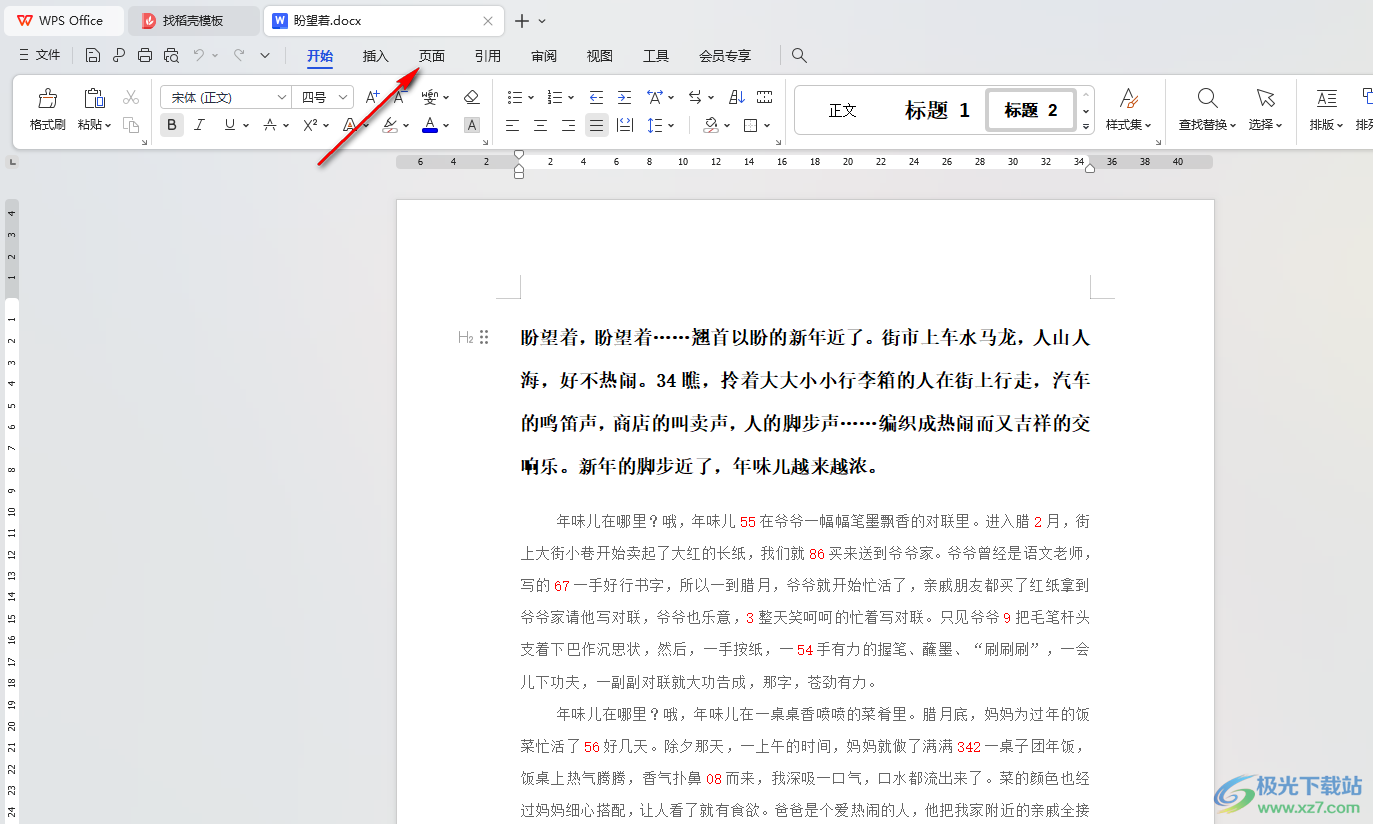Open line spacing dropdown arrow

click(672, 126)
